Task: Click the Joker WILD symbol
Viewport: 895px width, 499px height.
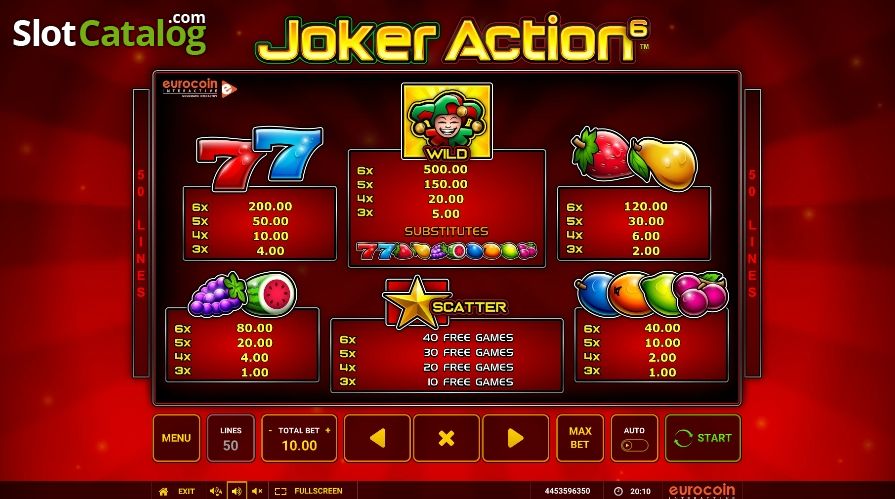Action: click(447, 121)
